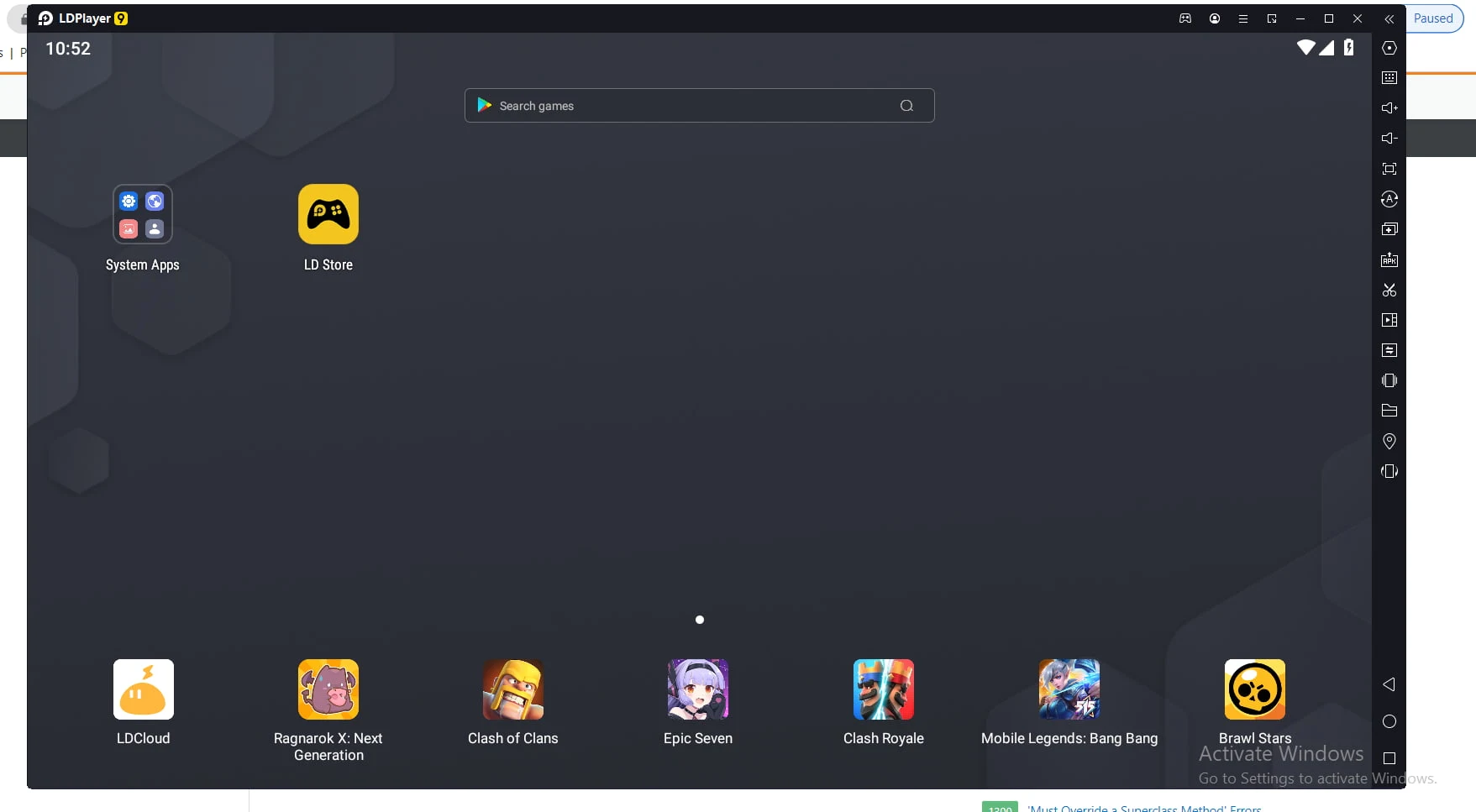
Task: Open the shared folder icon
Action: (1389, 411)
